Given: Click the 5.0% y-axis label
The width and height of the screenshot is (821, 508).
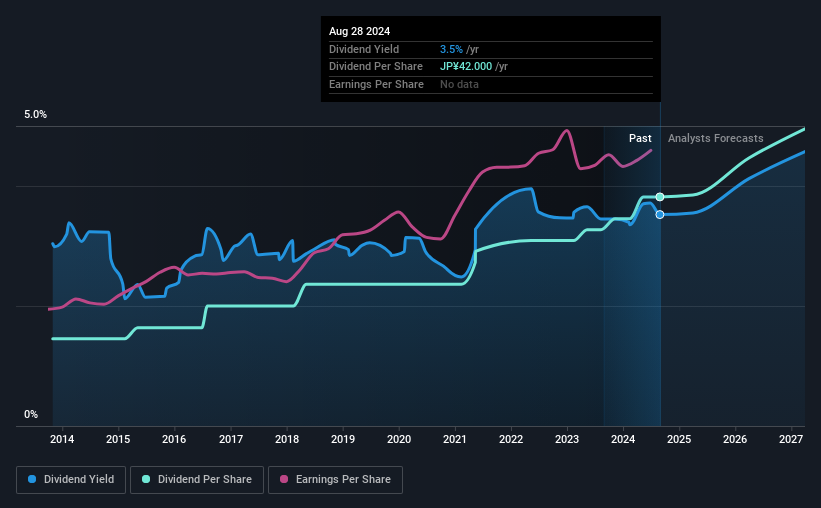Looking at the screenshot, I should pyautogui.click(x=35, y=115).
